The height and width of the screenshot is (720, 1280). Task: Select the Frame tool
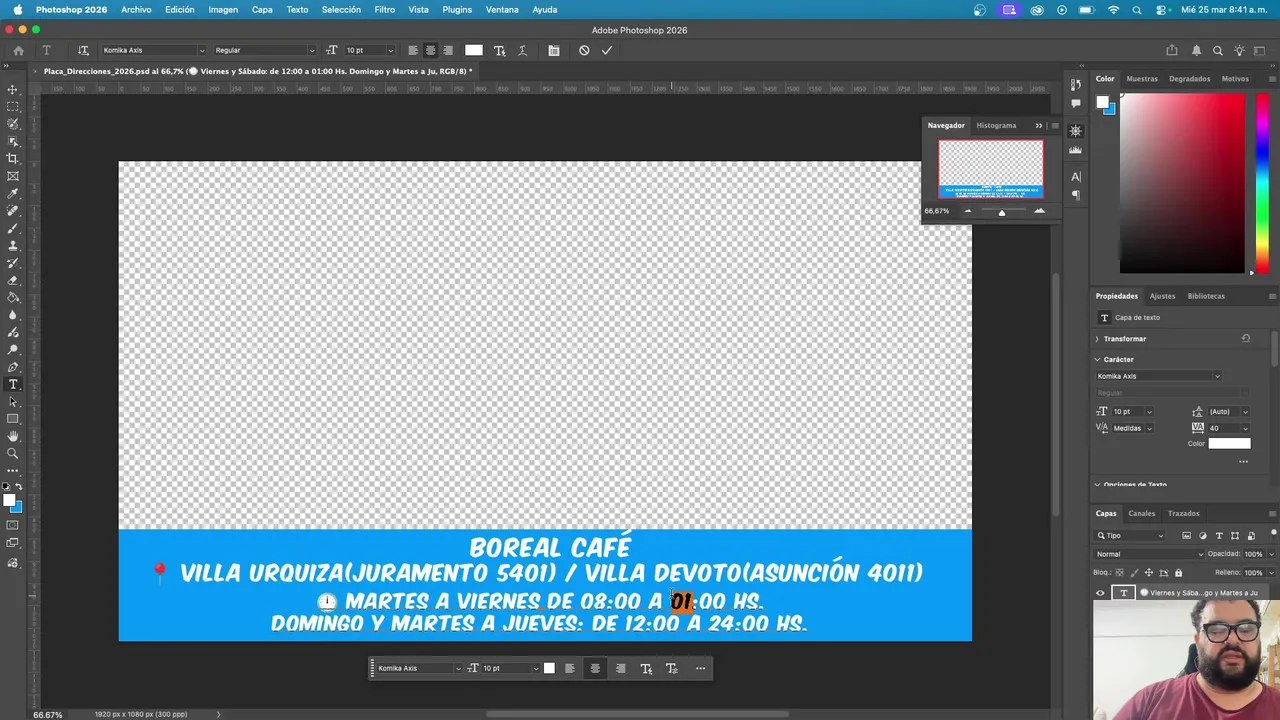tap(13, 176)
